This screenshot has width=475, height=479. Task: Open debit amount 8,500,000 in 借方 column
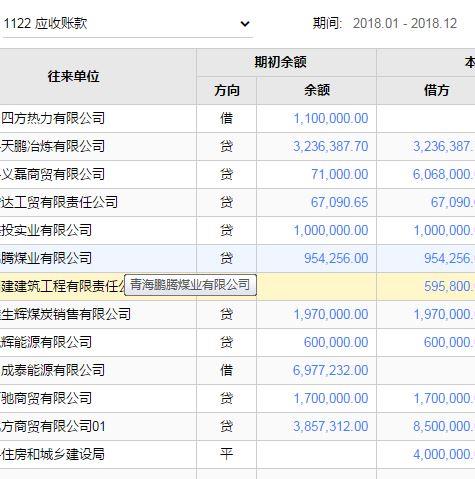tap(444, 426)
